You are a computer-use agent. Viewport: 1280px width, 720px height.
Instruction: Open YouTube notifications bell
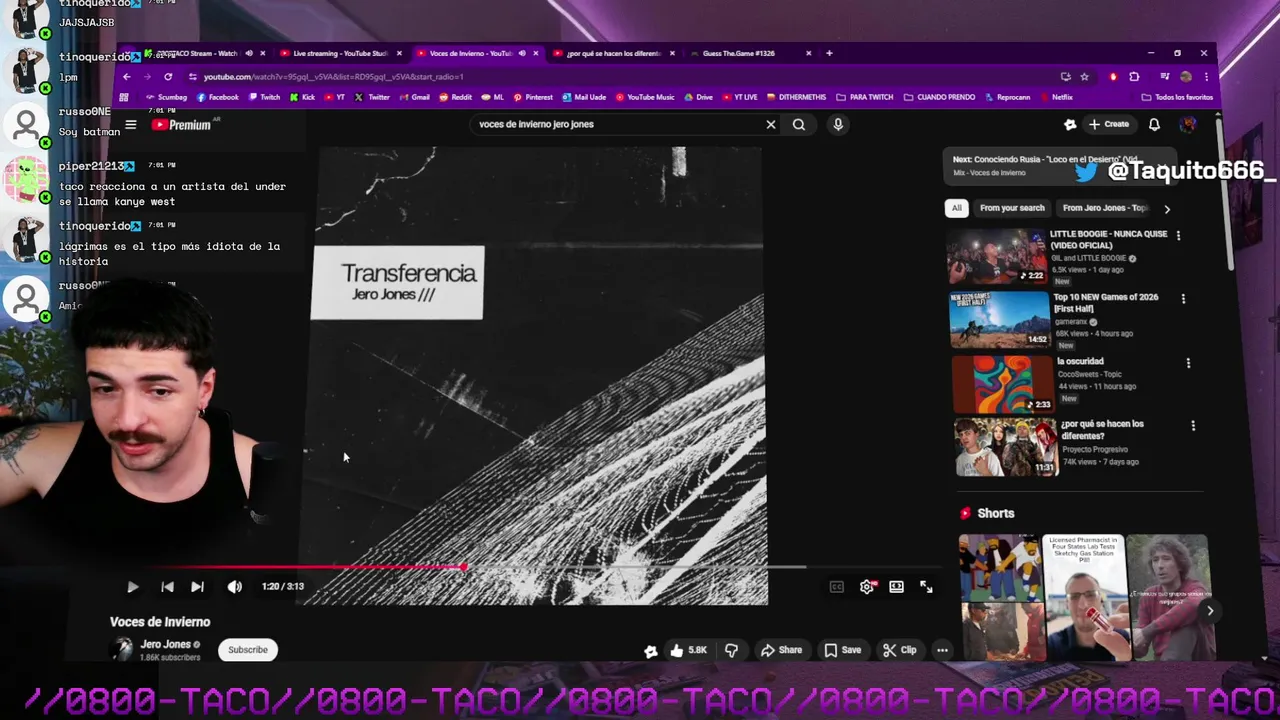pyautogui.click(x=1154, y=124)
